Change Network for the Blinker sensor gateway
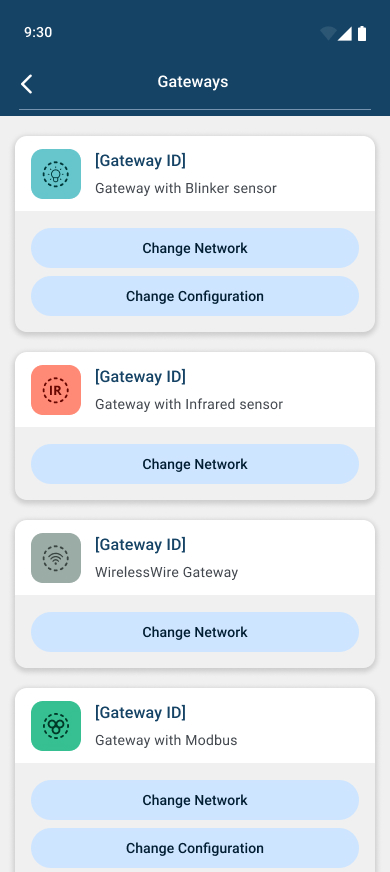The image size is (390, 872). click(x=195, y=248)
